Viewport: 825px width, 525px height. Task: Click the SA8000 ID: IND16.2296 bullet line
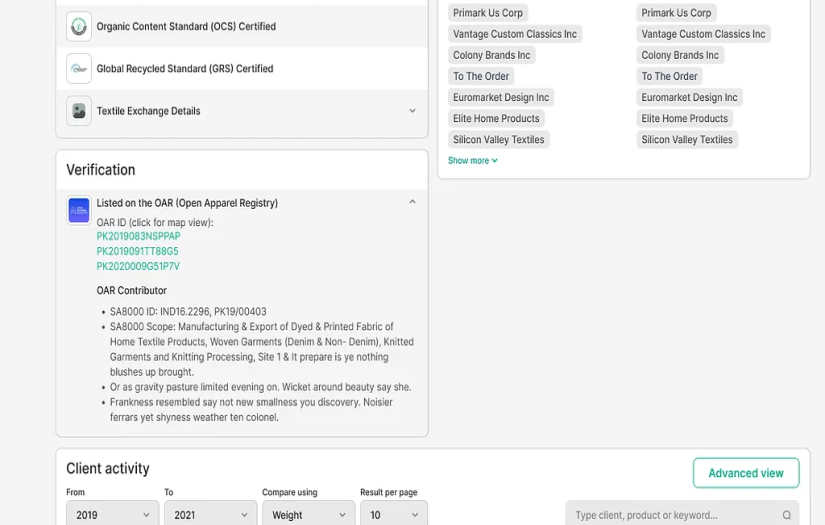pyautogui.click(x=188, y=311)
